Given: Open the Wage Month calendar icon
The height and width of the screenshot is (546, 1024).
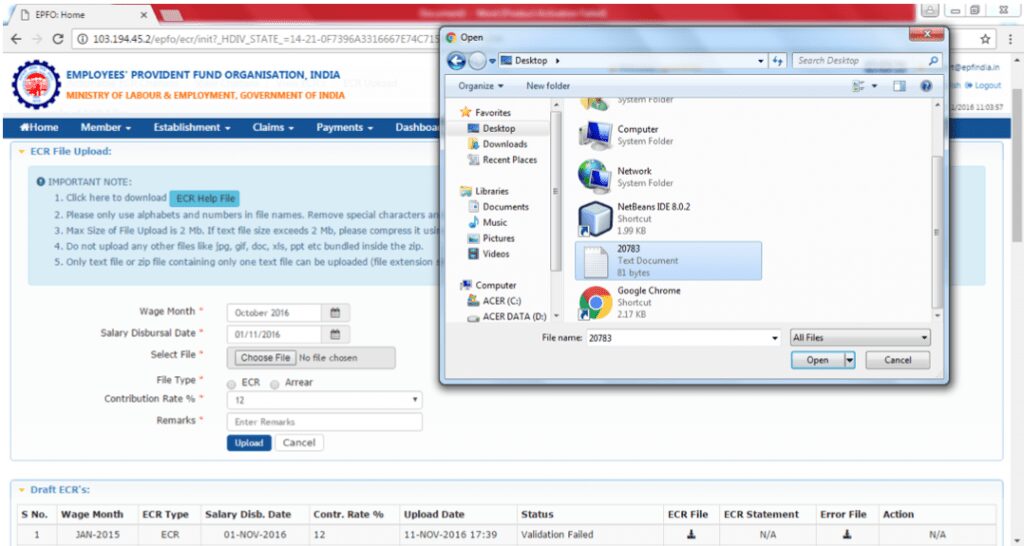Looking at the screenshot, I should pos(335,313).
